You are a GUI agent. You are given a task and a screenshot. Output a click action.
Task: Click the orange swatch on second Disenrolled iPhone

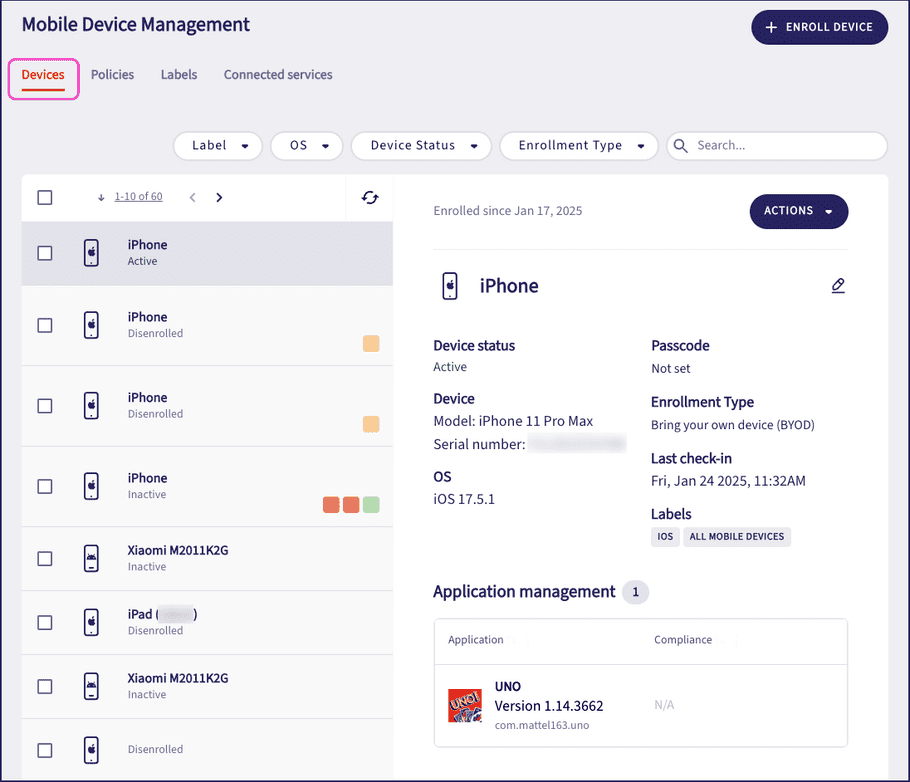(371, 424)
